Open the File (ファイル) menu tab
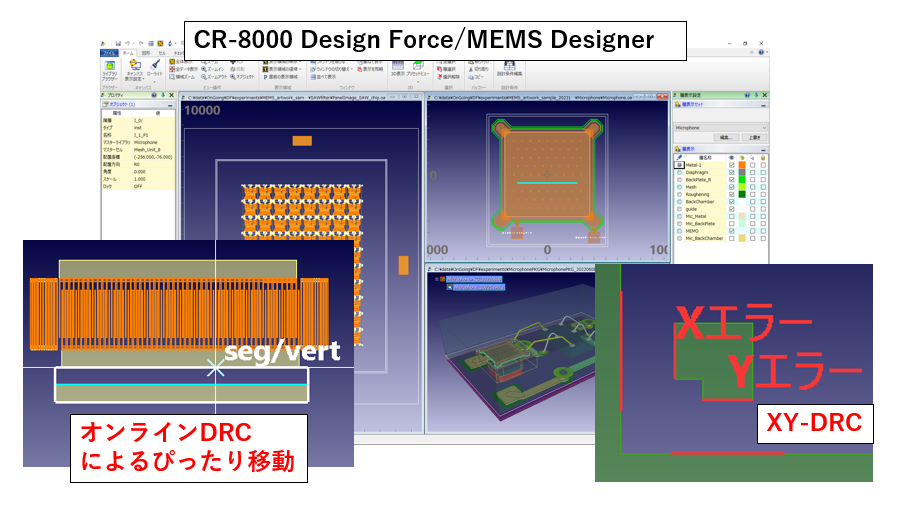This screenshot has height=505, width=898. 109,53
